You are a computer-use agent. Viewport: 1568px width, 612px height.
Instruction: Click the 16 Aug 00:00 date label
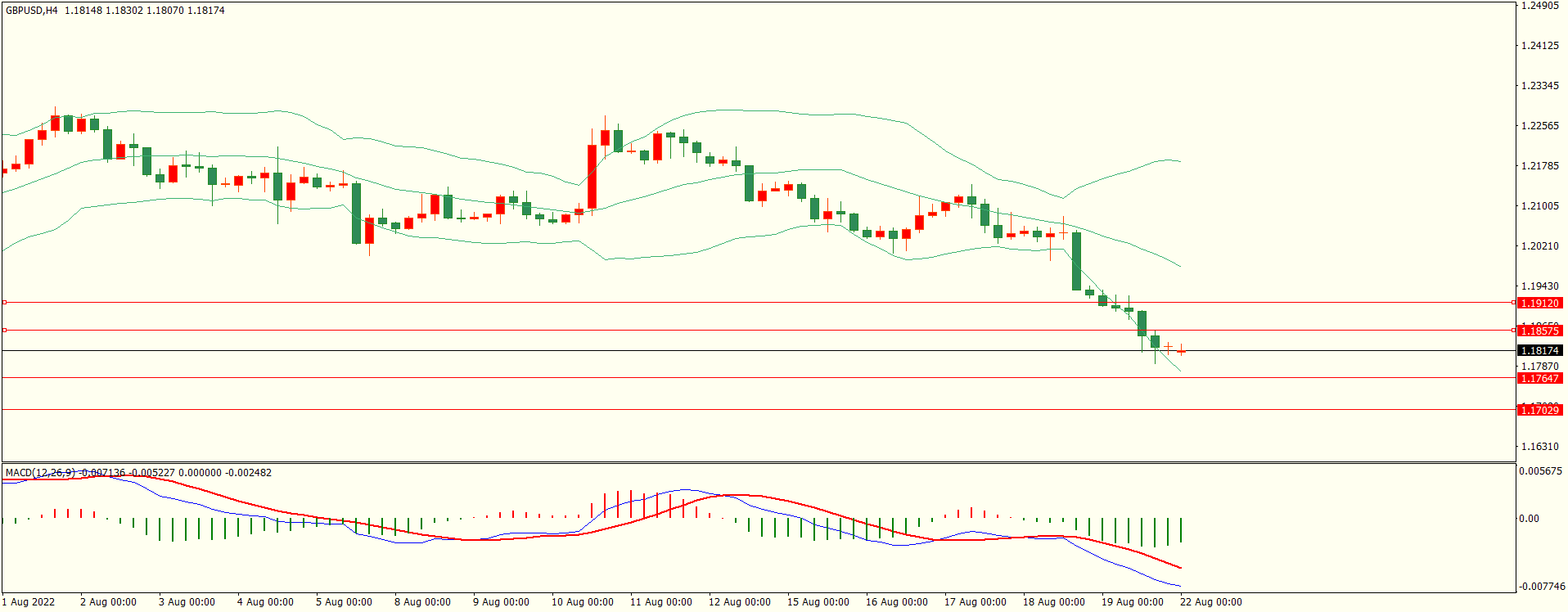click(x=896, y=602)
